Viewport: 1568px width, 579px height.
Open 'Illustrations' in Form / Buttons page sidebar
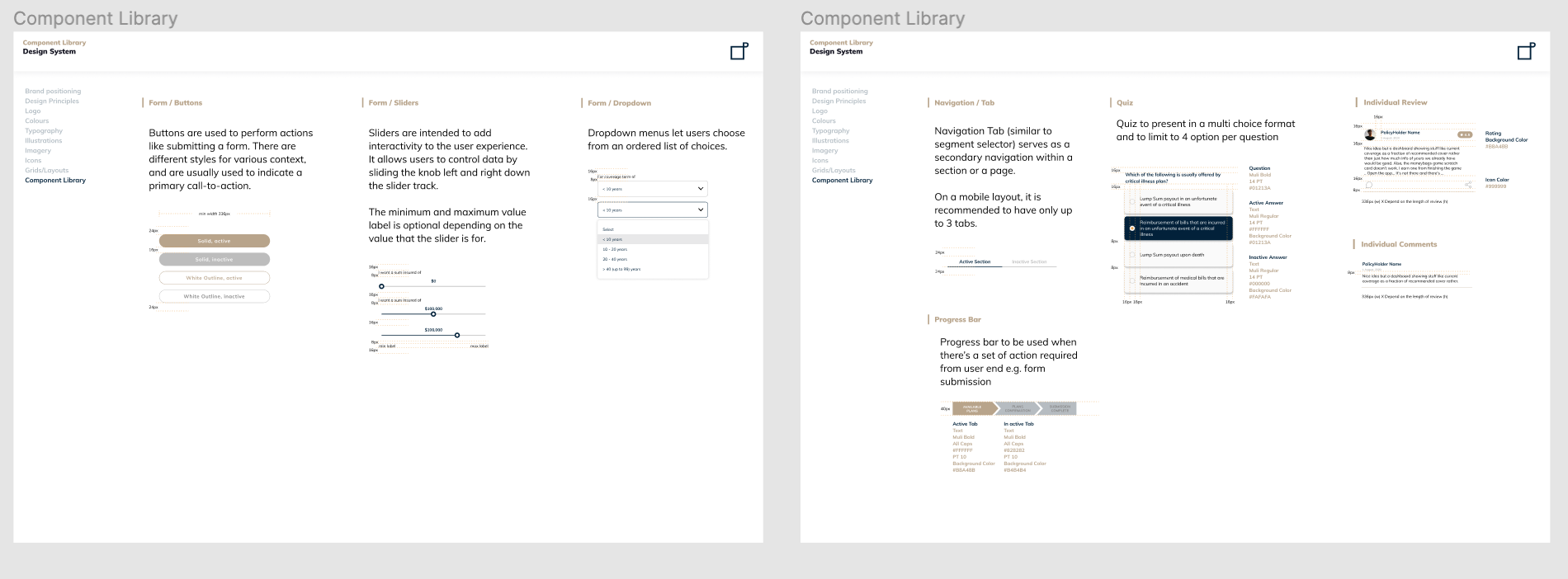[x=44, y=141]
